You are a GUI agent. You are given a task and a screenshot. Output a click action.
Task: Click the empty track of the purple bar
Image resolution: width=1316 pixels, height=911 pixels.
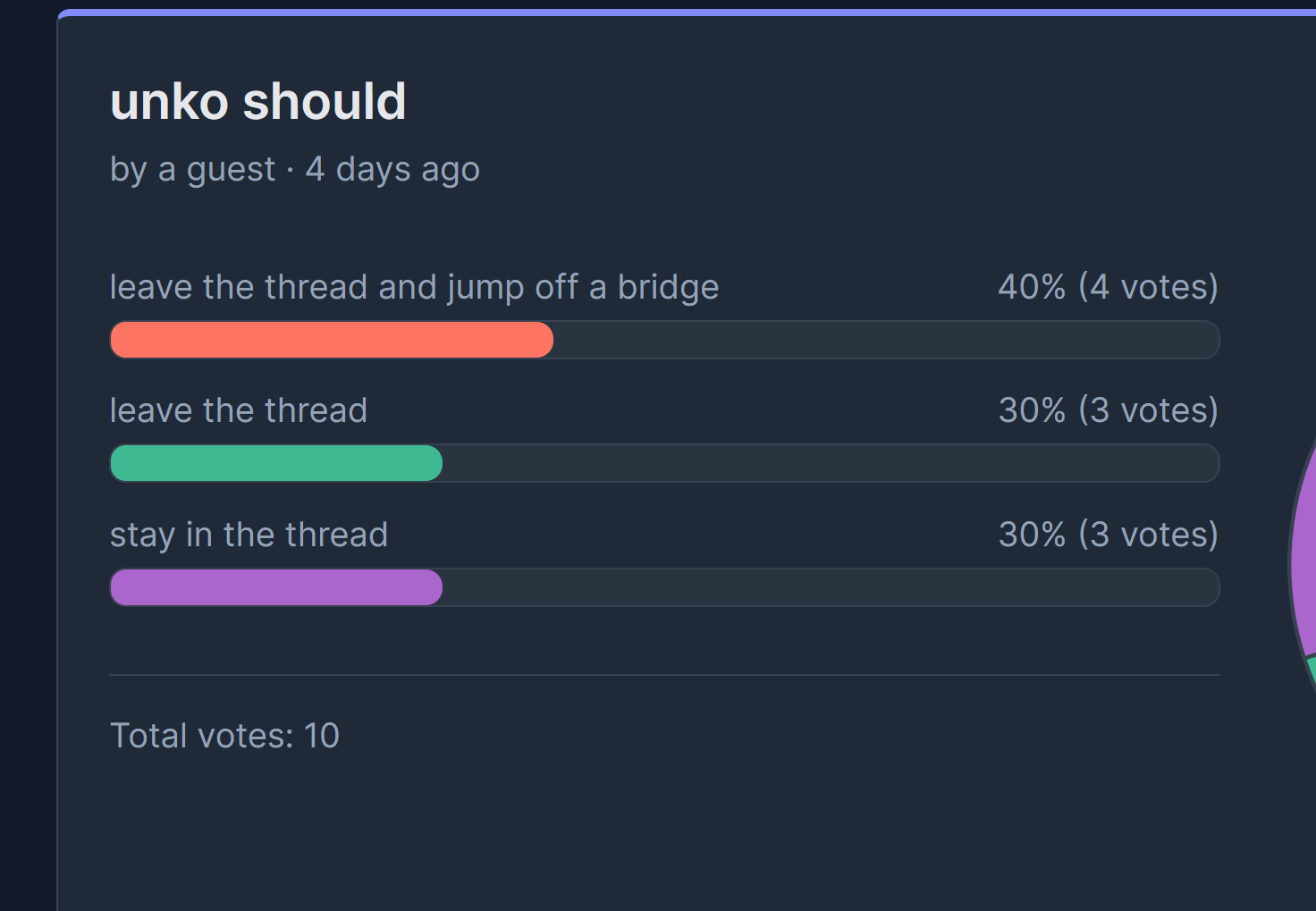(x=831, y=587)
